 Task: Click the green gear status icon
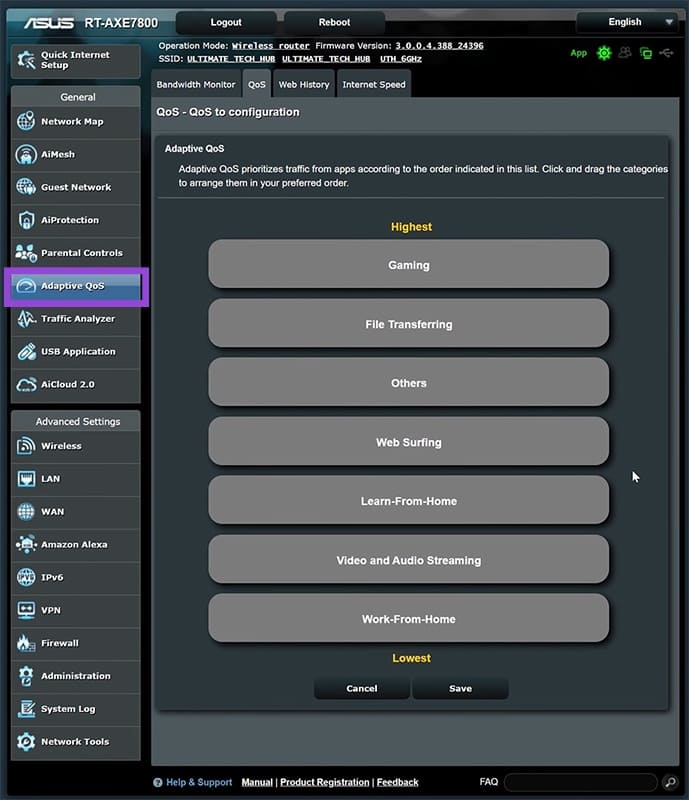pyautogui.click(x=604, y=53)
